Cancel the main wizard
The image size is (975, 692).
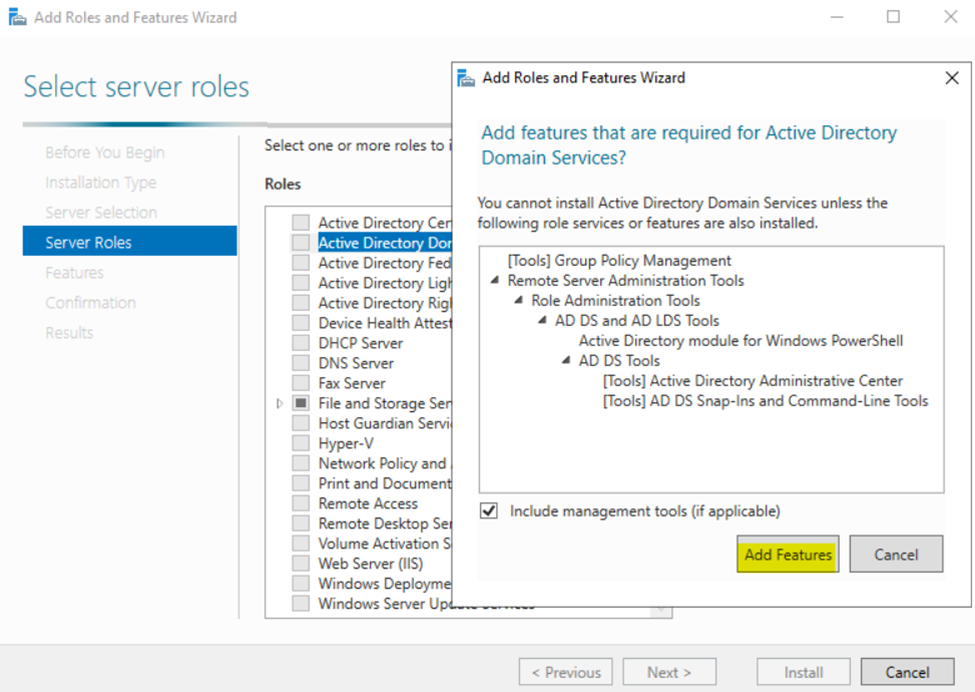907,672
